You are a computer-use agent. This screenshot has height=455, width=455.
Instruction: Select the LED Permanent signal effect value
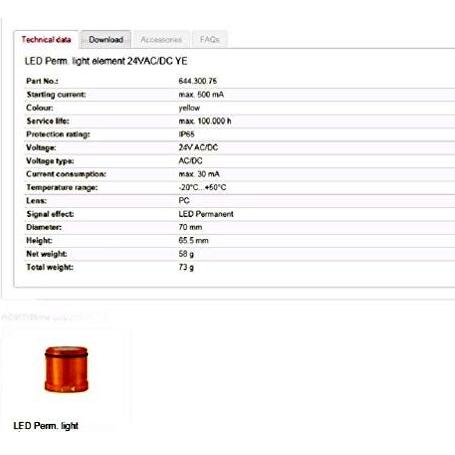click(206, 214)
